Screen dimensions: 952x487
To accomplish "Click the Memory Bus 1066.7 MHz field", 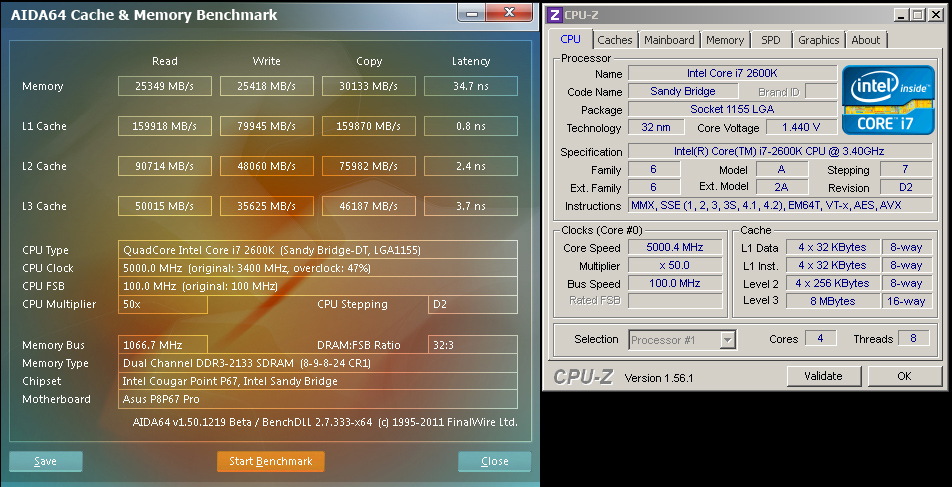I will click(x=163, y=345).
